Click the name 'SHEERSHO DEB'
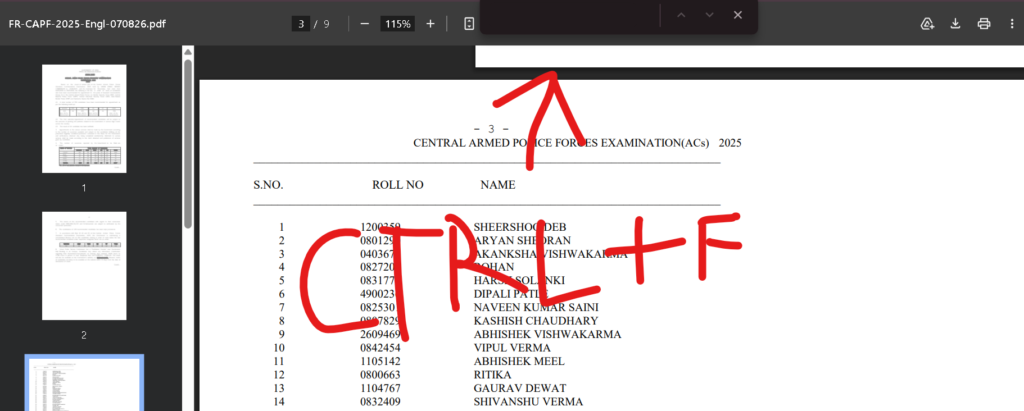The image size is (1024, 411). (520, 227)
